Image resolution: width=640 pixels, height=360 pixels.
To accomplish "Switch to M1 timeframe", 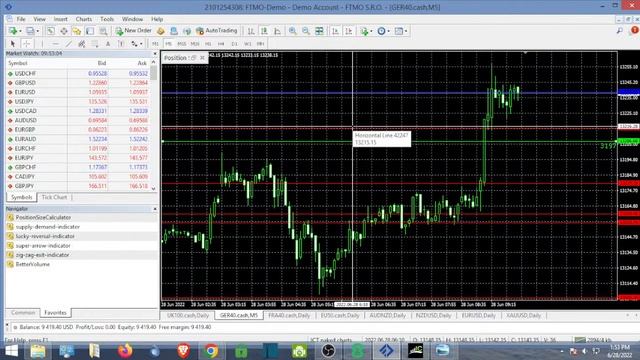I will point(156,44).
